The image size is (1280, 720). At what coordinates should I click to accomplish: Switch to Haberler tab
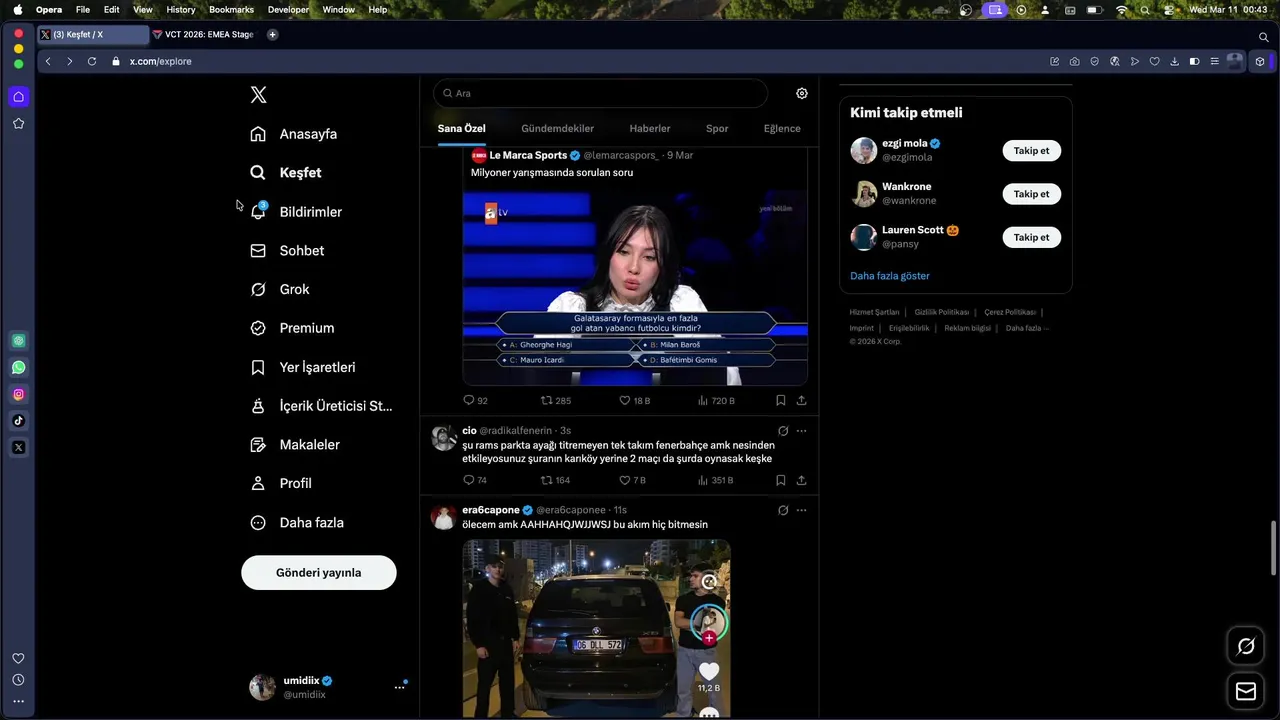(650, 128)
